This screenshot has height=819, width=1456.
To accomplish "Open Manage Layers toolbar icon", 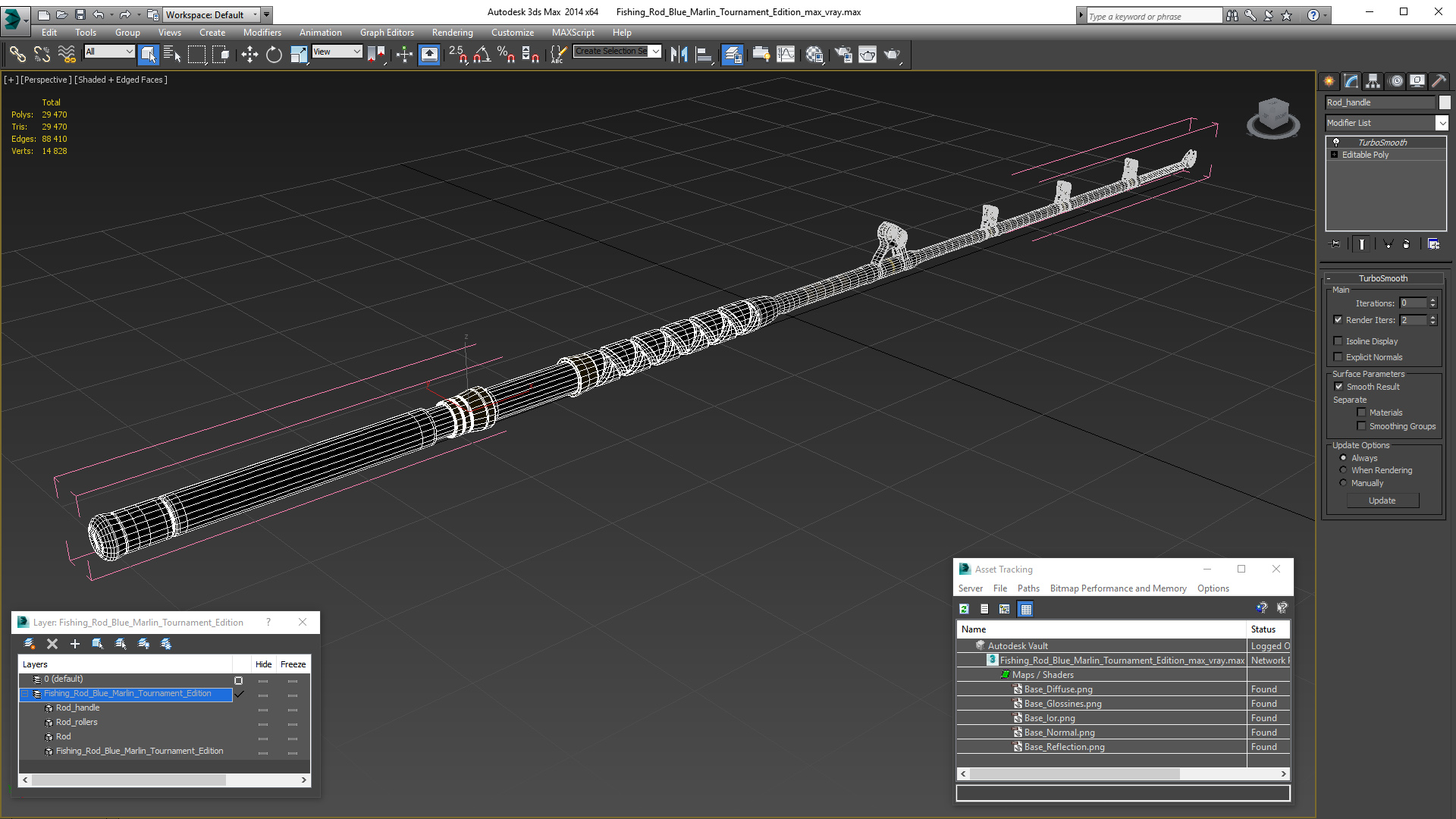I will pyautogui.click(x=732, y=54).
